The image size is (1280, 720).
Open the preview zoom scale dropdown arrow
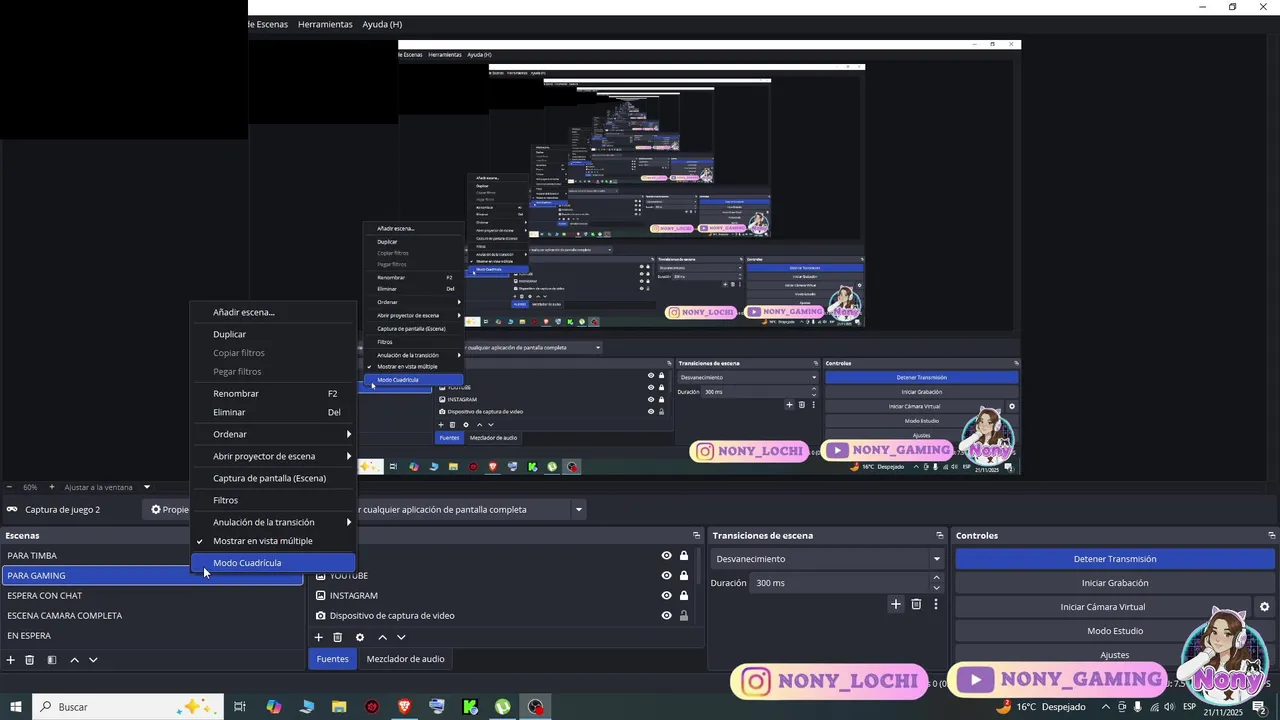(x=146, y=487)
